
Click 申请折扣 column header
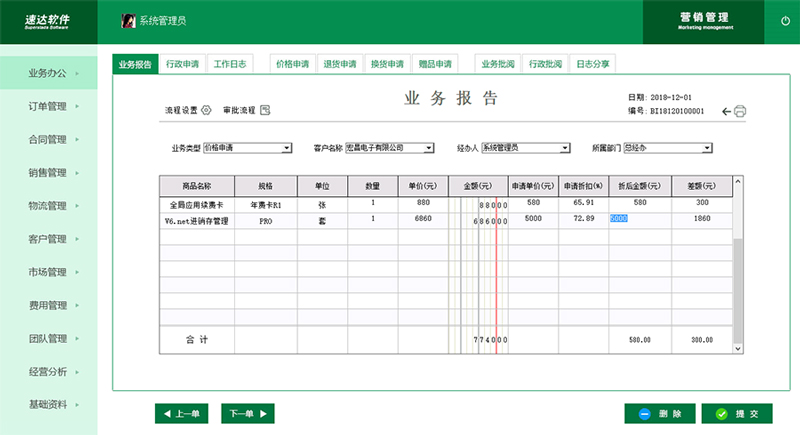(x=583, y=186)
